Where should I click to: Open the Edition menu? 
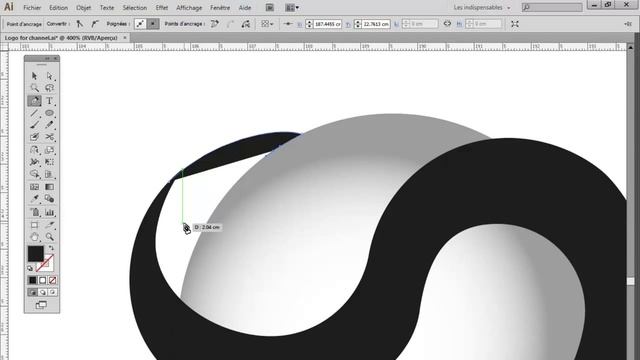[58, 8]
